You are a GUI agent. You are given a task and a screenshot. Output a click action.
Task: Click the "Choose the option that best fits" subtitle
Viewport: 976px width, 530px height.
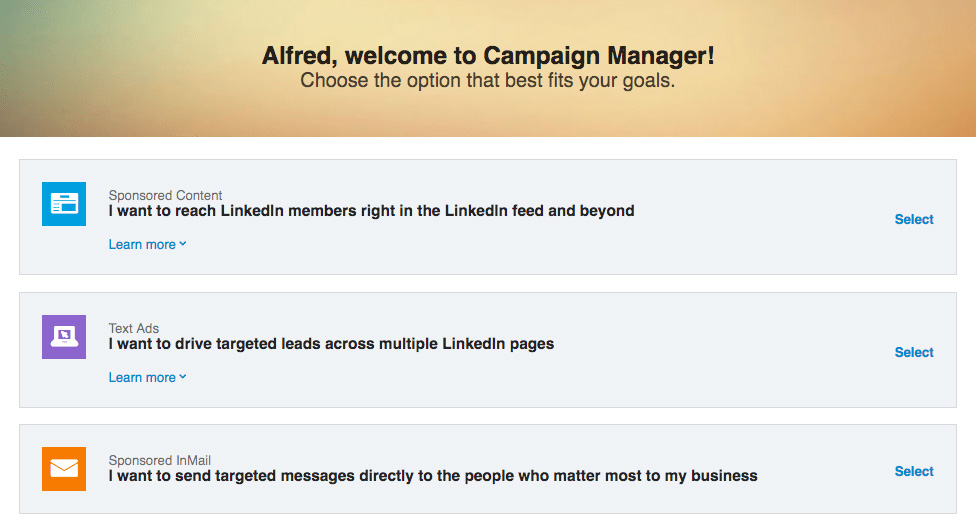(488, 81)
